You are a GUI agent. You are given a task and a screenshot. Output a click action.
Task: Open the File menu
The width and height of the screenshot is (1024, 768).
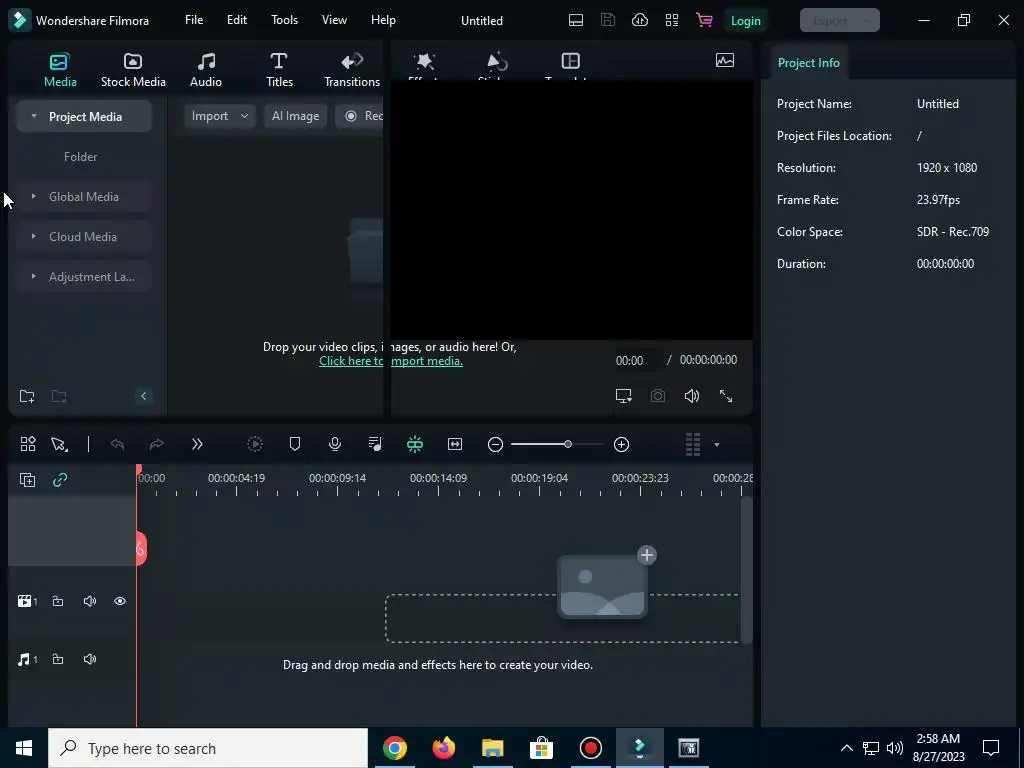tap(194, 20)
